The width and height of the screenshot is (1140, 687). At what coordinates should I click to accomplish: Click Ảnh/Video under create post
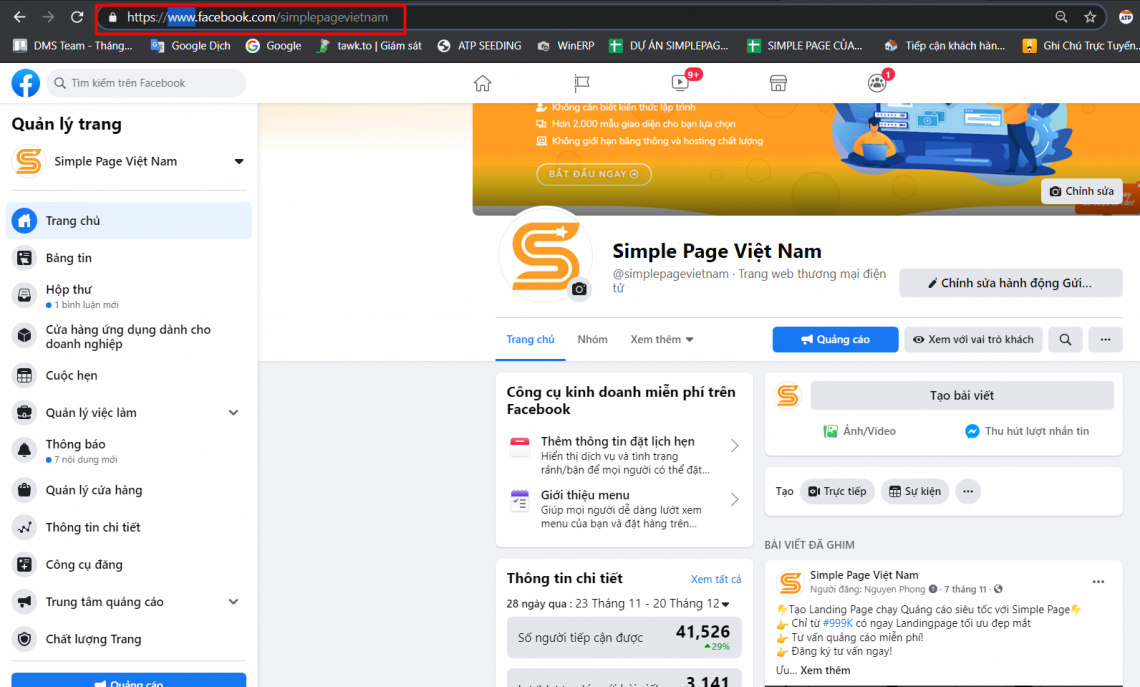pos(859,431)
